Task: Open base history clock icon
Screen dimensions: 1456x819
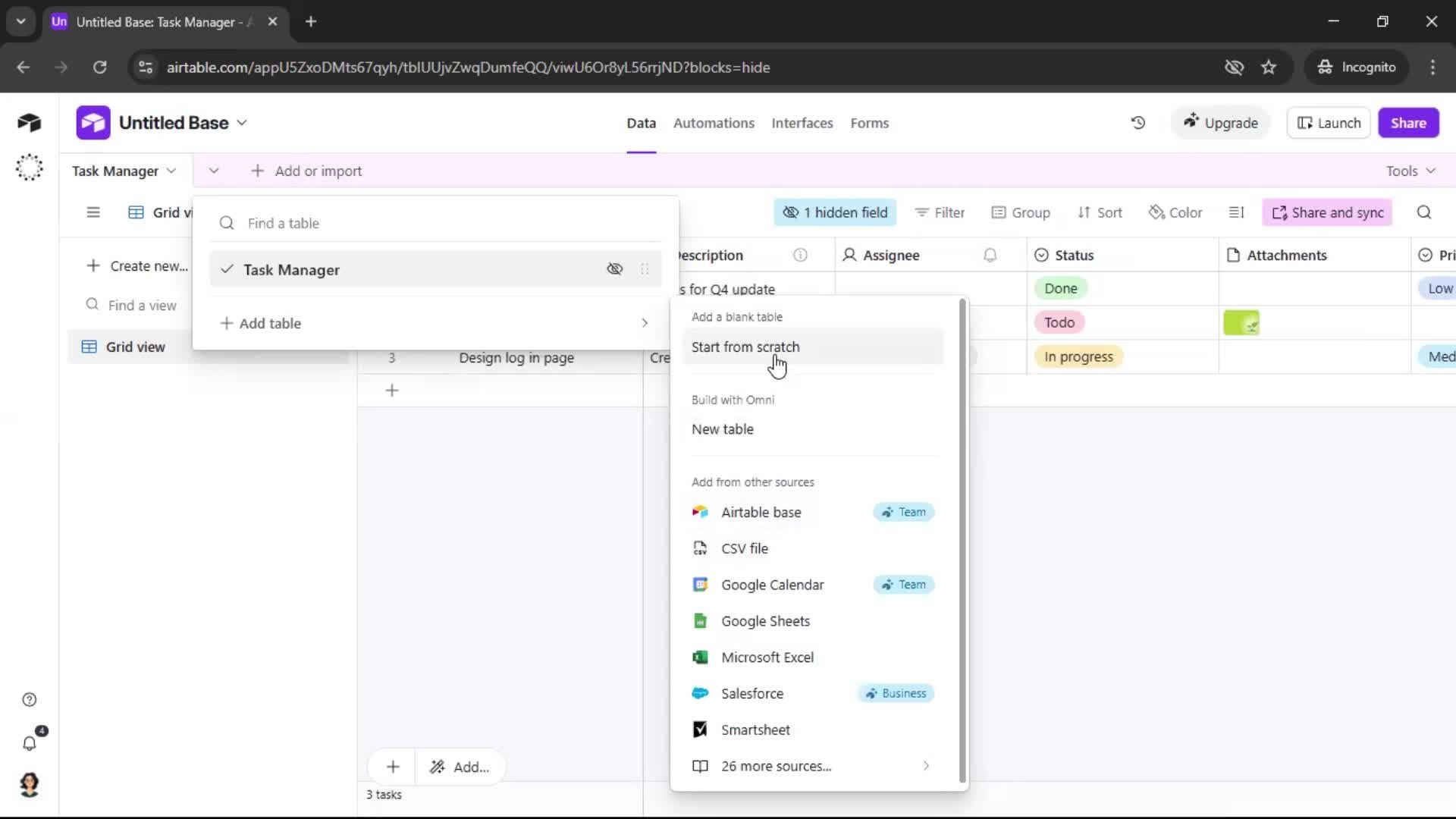Action: tap(1138, 123)
